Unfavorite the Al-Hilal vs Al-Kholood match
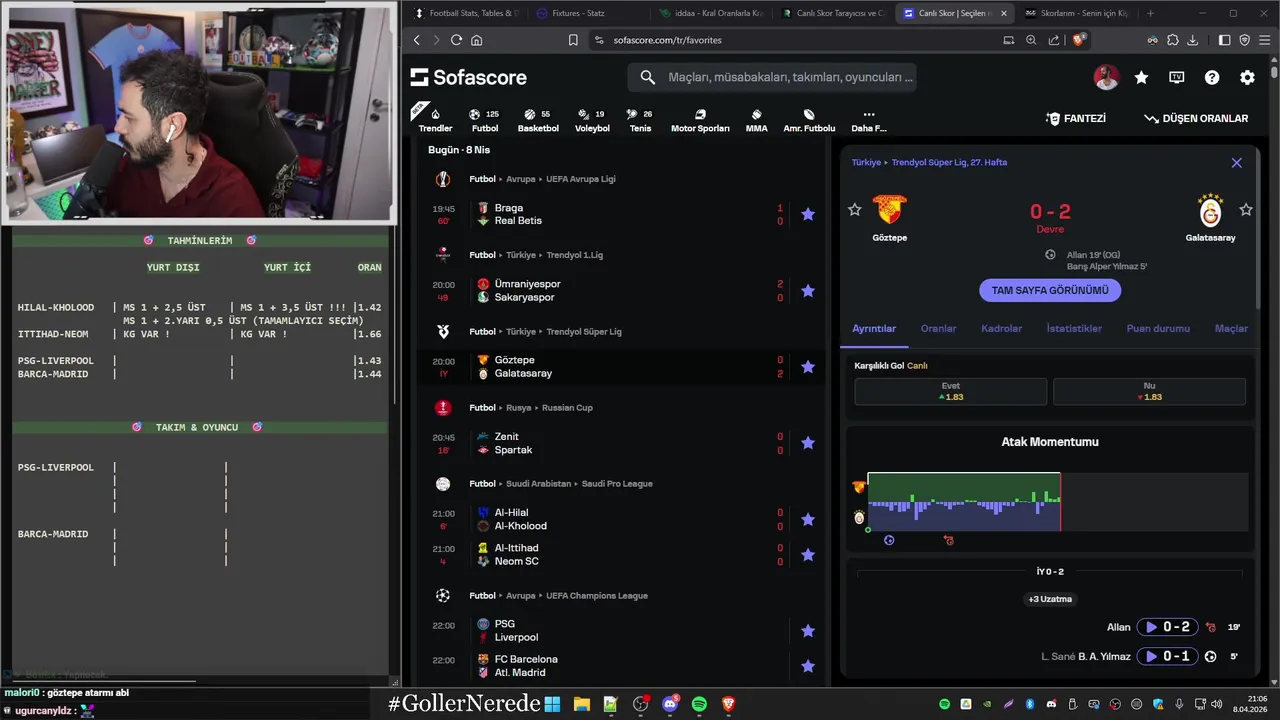The width and height of the screenshot is (1280, 720). coord(808,519)
